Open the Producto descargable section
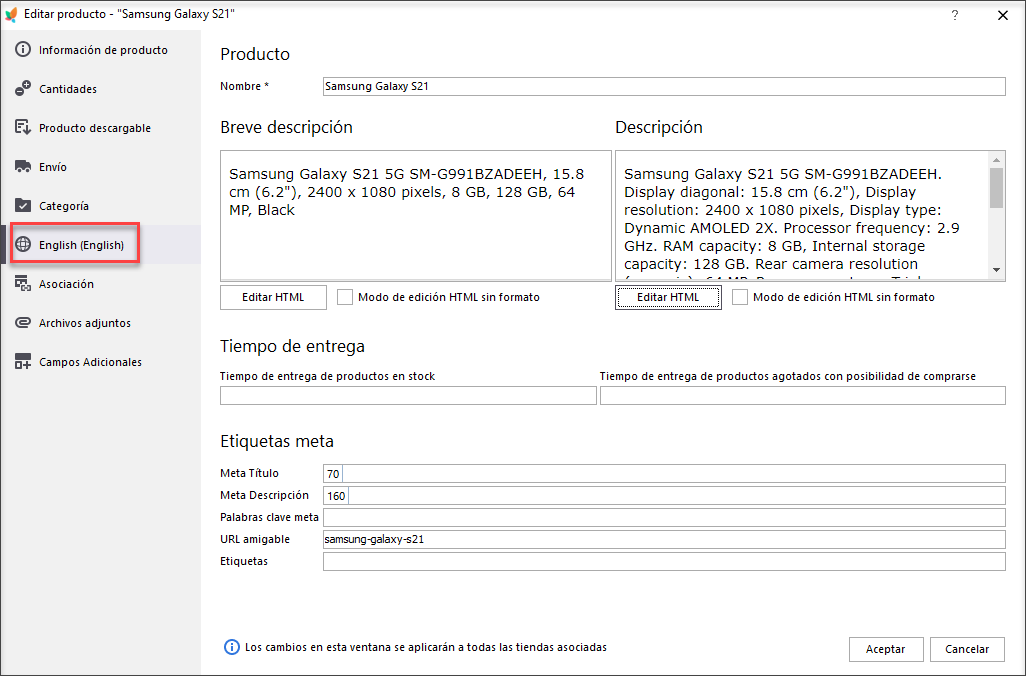Image resolution: width=1026 pixels, height=676 pixels. point(101,128)
